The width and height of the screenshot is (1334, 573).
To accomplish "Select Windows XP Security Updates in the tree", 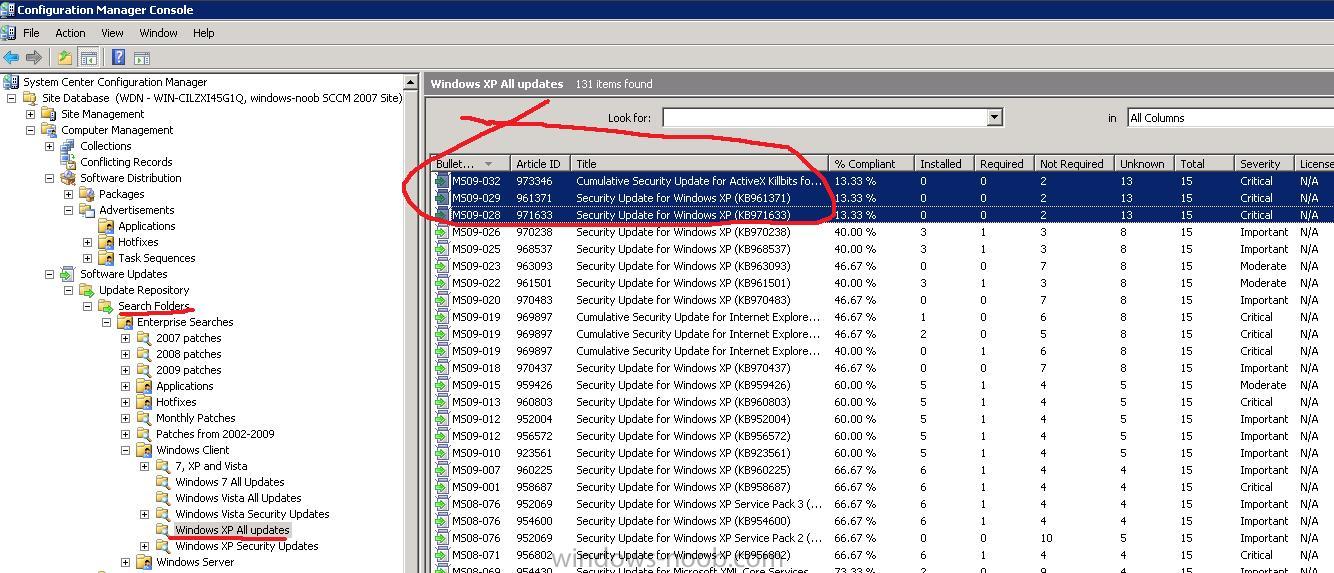I will [x=246, y=546].
